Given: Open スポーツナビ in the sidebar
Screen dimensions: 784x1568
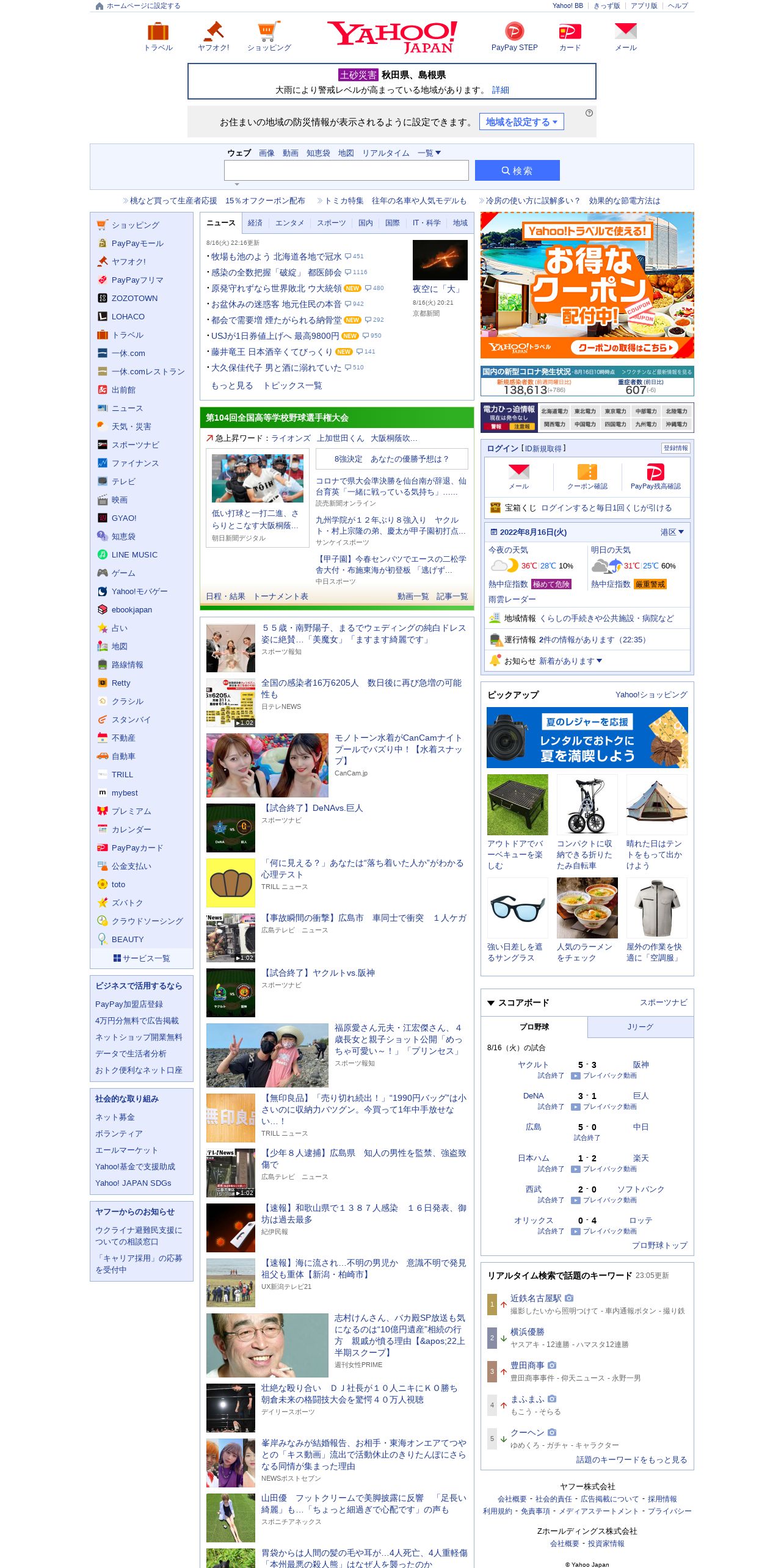Looking at the screenshot, I should pyautogui.click(x=135, y=445).
